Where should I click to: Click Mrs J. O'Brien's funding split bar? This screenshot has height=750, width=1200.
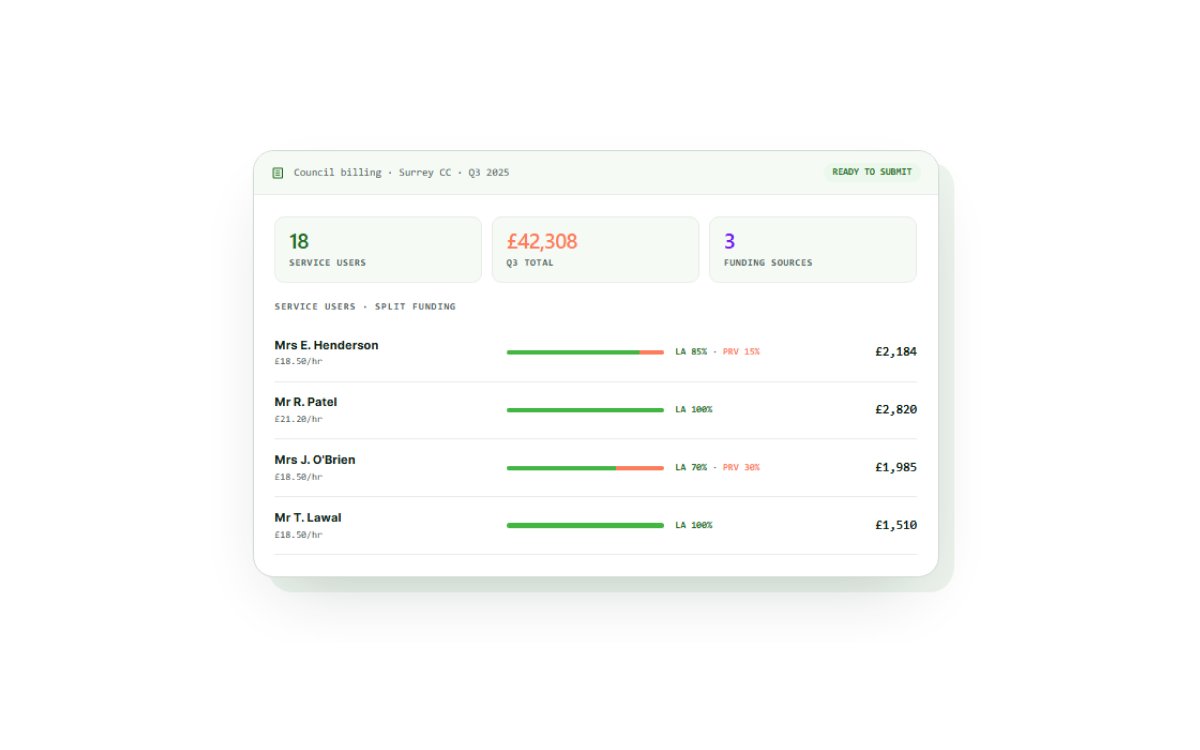coord(585,468)
